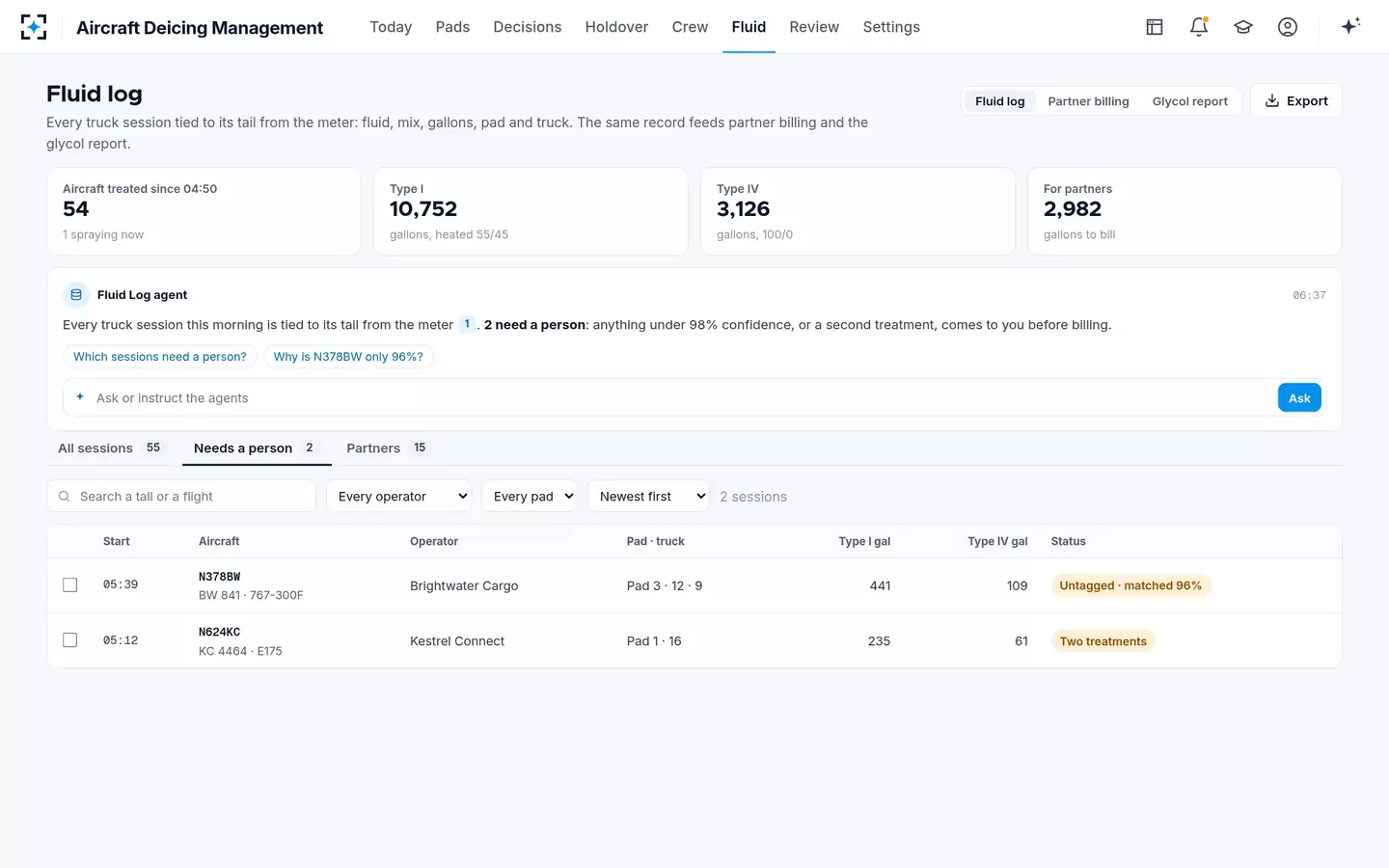Click suggestion 'Which sessions need a person?'

point(160,357)
